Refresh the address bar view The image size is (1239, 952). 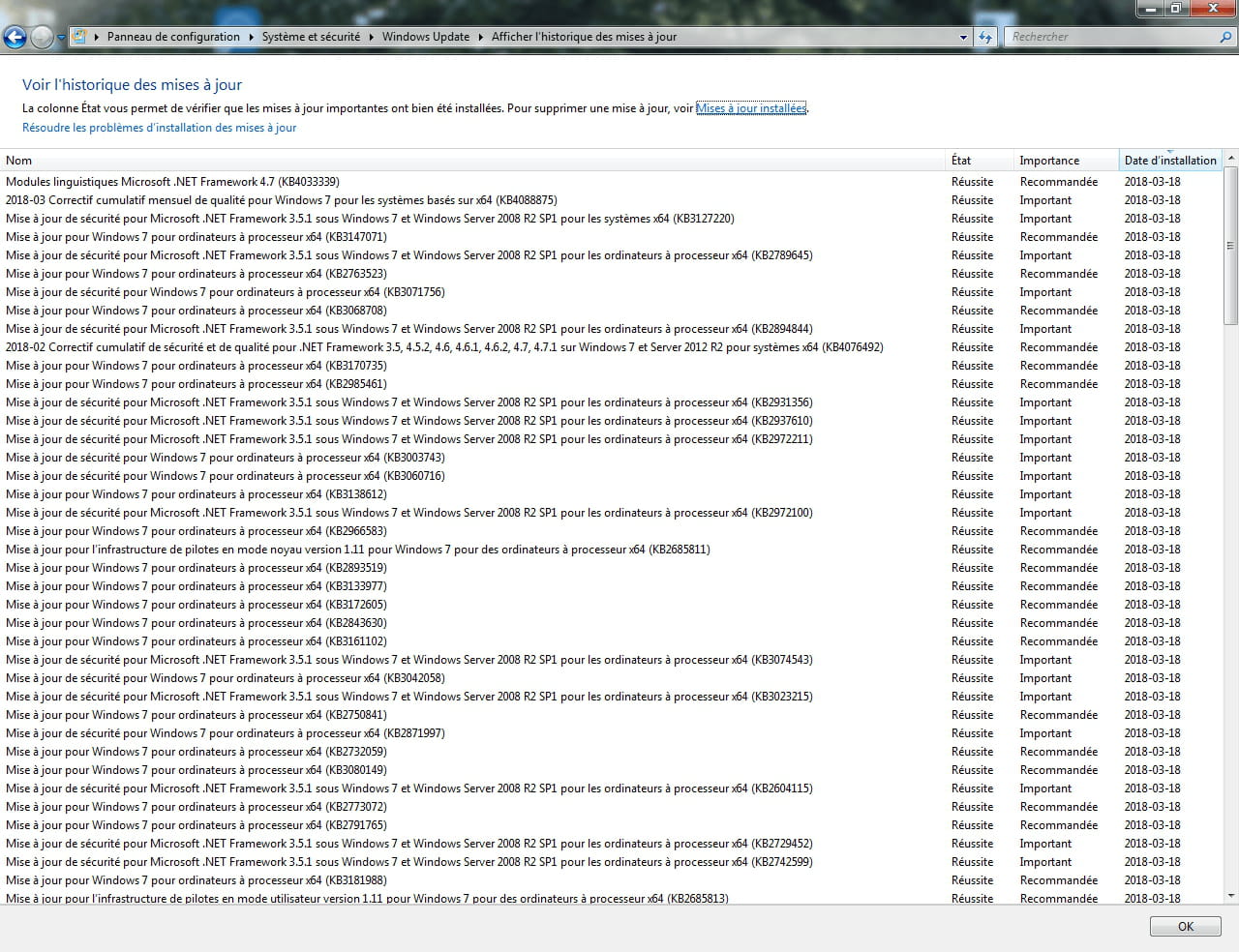point(985,37)
